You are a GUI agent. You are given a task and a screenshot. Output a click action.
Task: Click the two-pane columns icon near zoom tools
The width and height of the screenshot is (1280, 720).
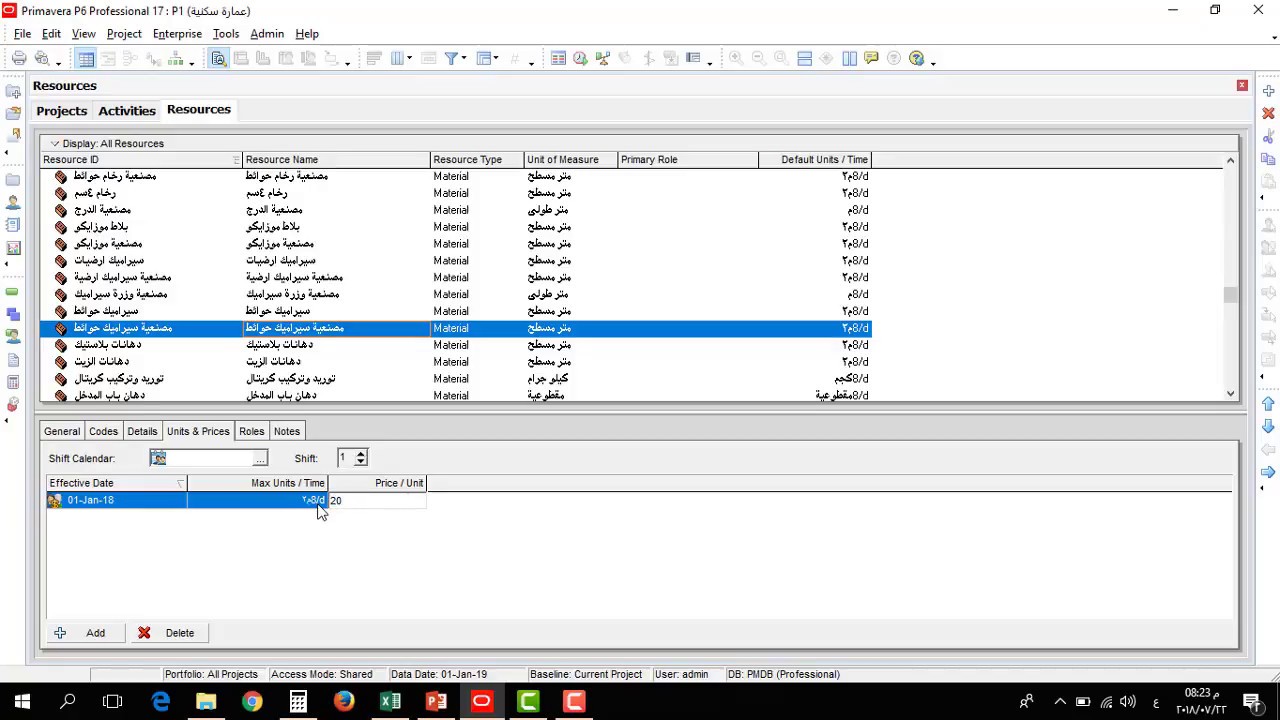849,59
